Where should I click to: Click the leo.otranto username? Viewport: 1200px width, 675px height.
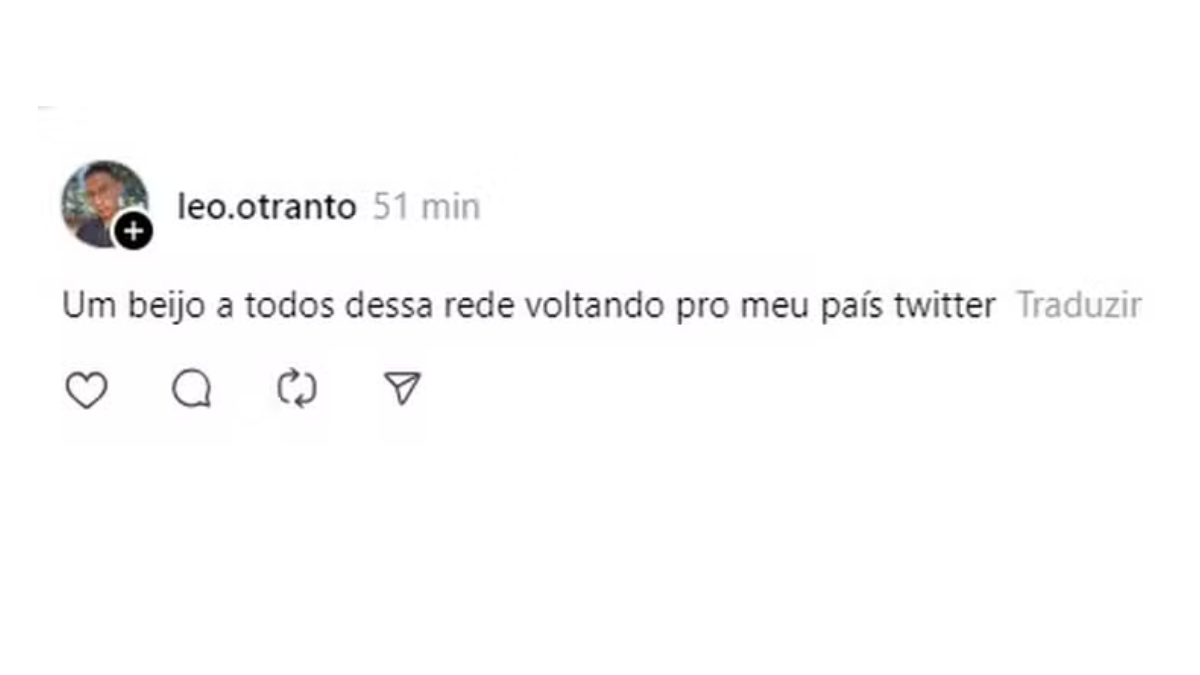tap(266, 207)
